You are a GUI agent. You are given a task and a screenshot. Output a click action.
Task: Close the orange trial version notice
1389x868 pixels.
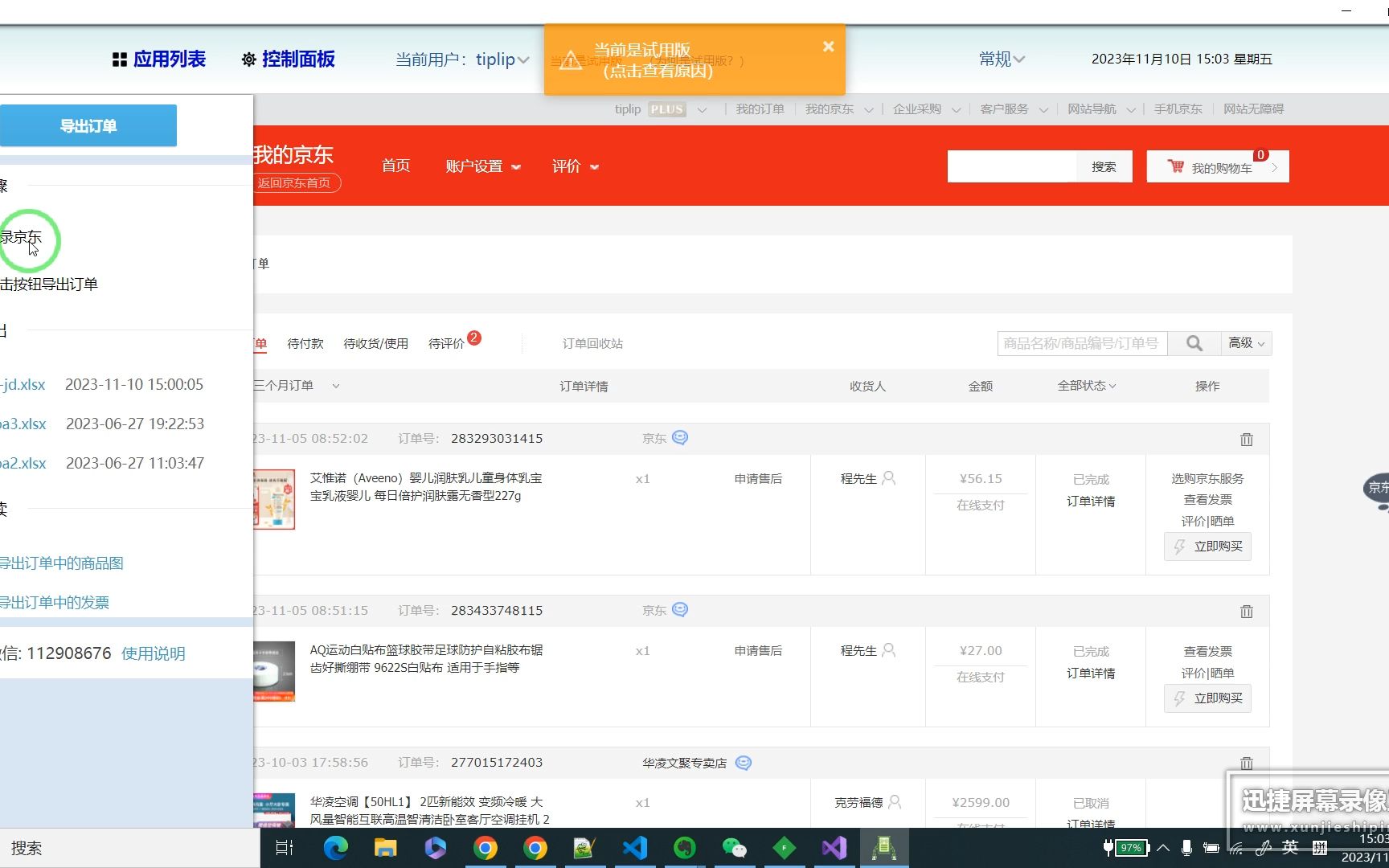(x=829, y=47)
